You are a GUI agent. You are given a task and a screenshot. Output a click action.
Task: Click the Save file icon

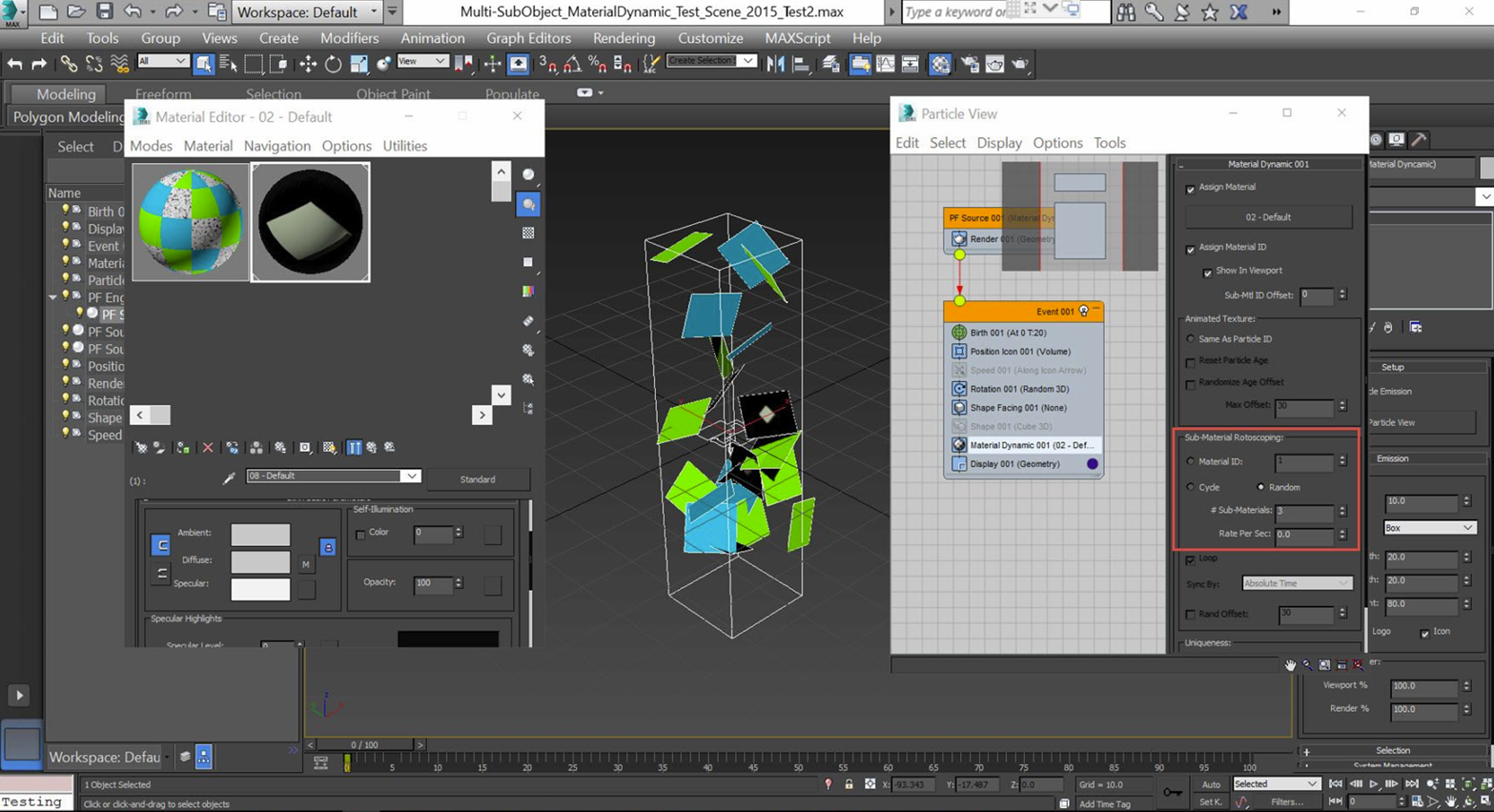pyautogui.click(x=104, y=11)
